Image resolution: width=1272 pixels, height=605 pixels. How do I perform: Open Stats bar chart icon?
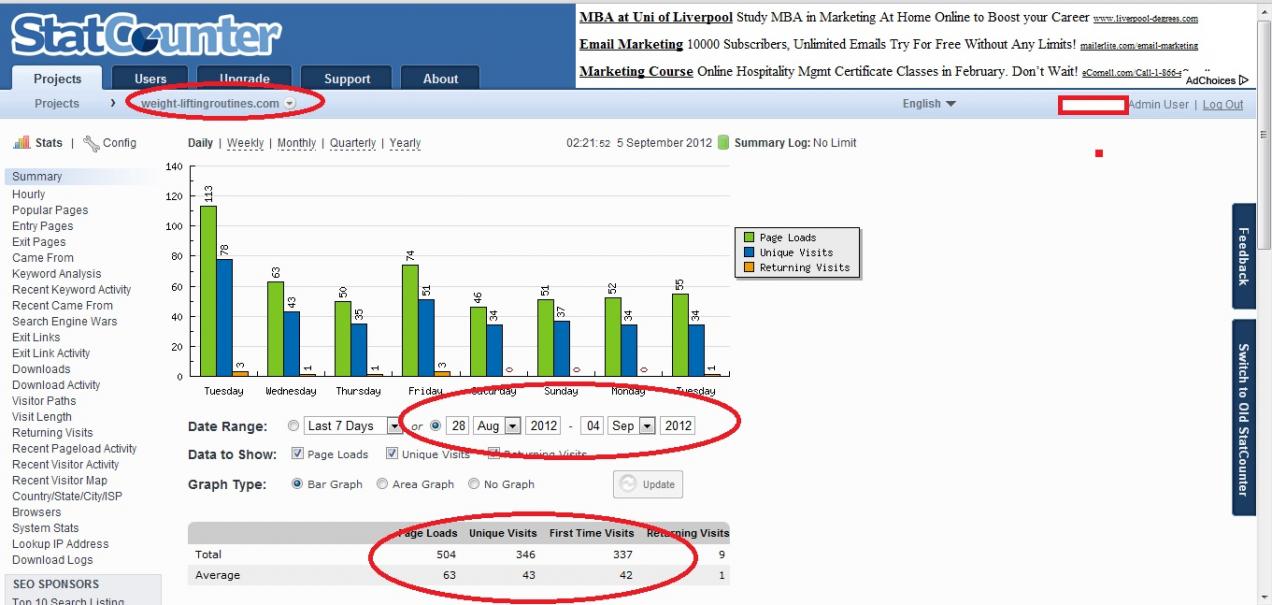[21, 143]
